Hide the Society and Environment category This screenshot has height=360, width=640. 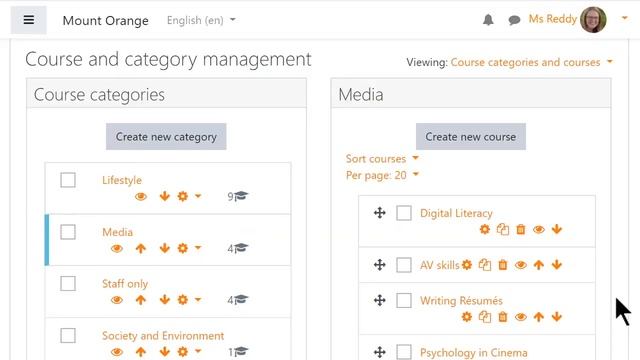tap(117, 352)
